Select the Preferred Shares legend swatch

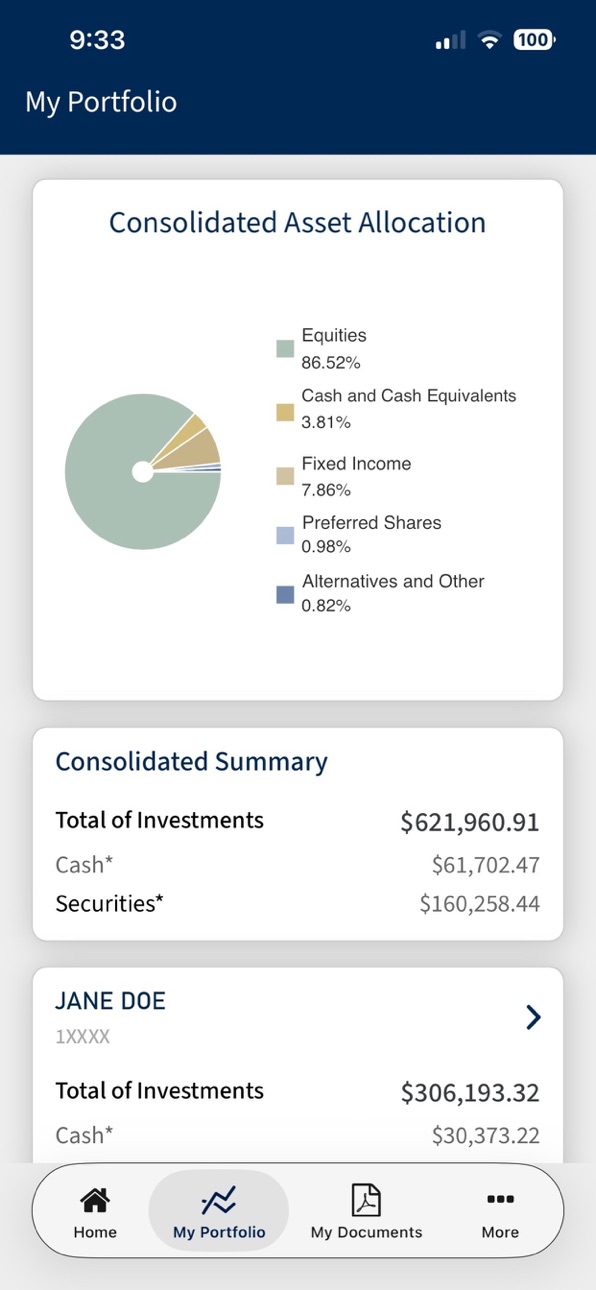tap(285, 535)
